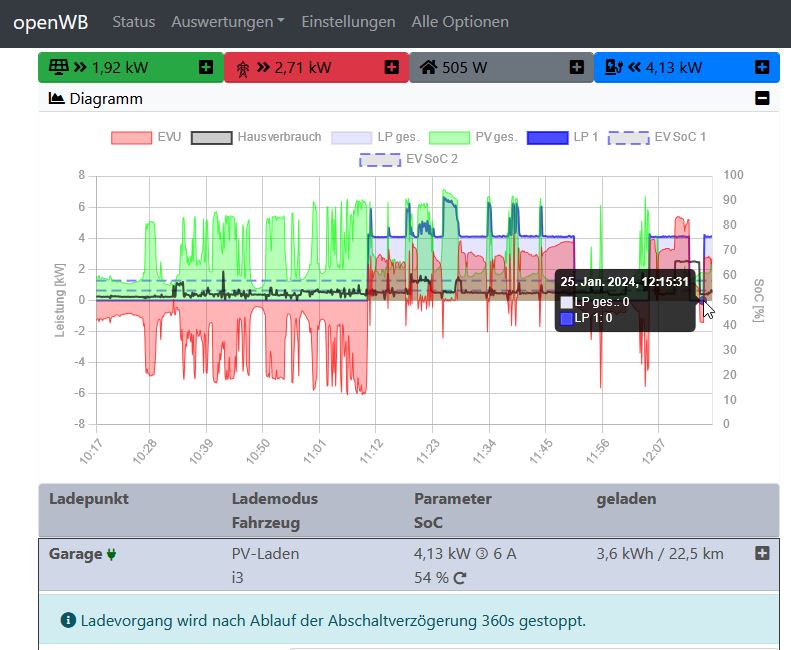Click the house consumption icon
Screen dimensions: 791x650
[428, 67]
